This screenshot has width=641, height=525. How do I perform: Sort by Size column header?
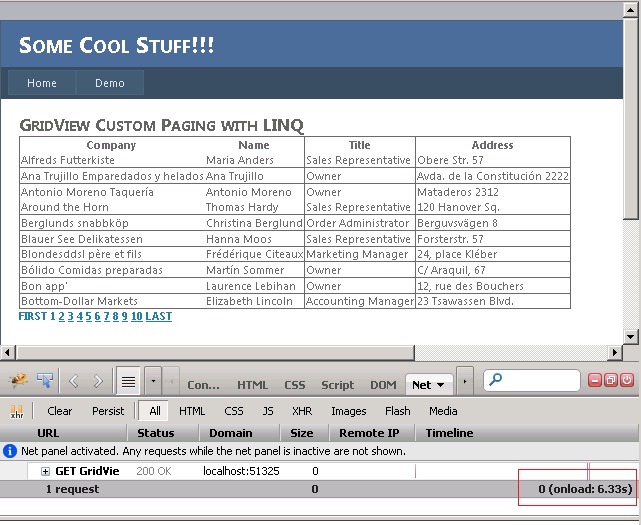click(x=305, y=433)
